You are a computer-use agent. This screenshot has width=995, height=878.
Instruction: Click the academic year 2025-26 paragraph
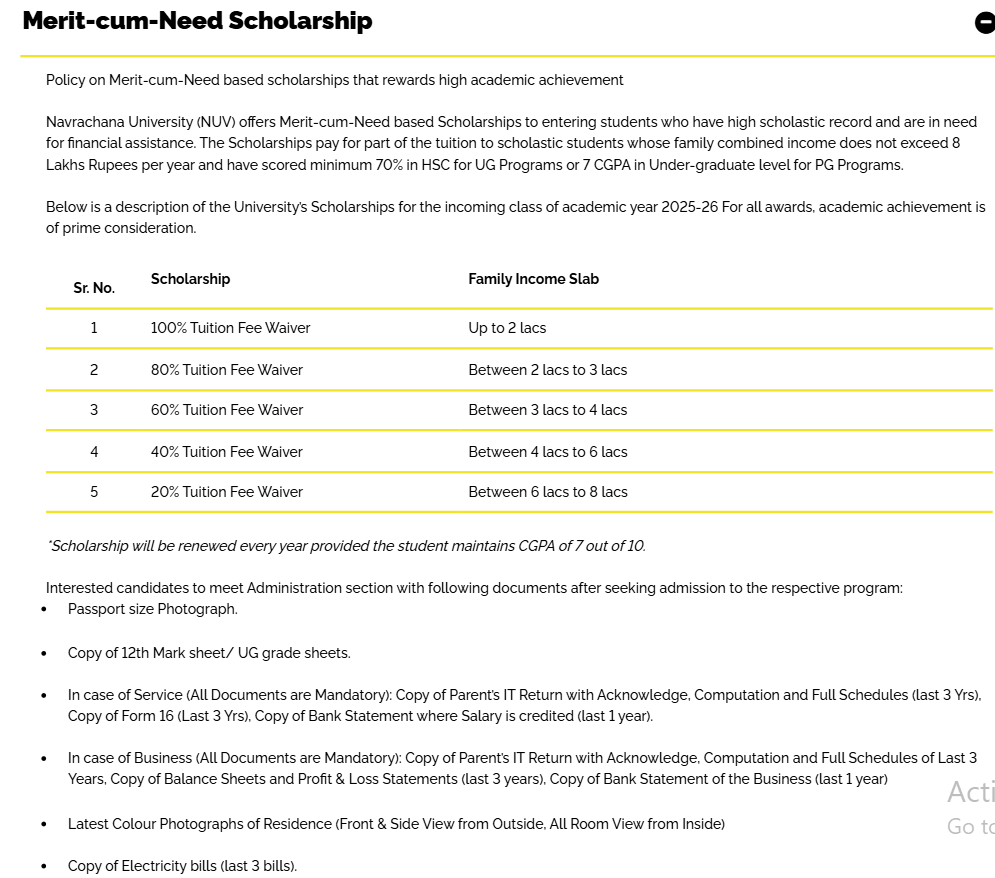click(515, 218)
